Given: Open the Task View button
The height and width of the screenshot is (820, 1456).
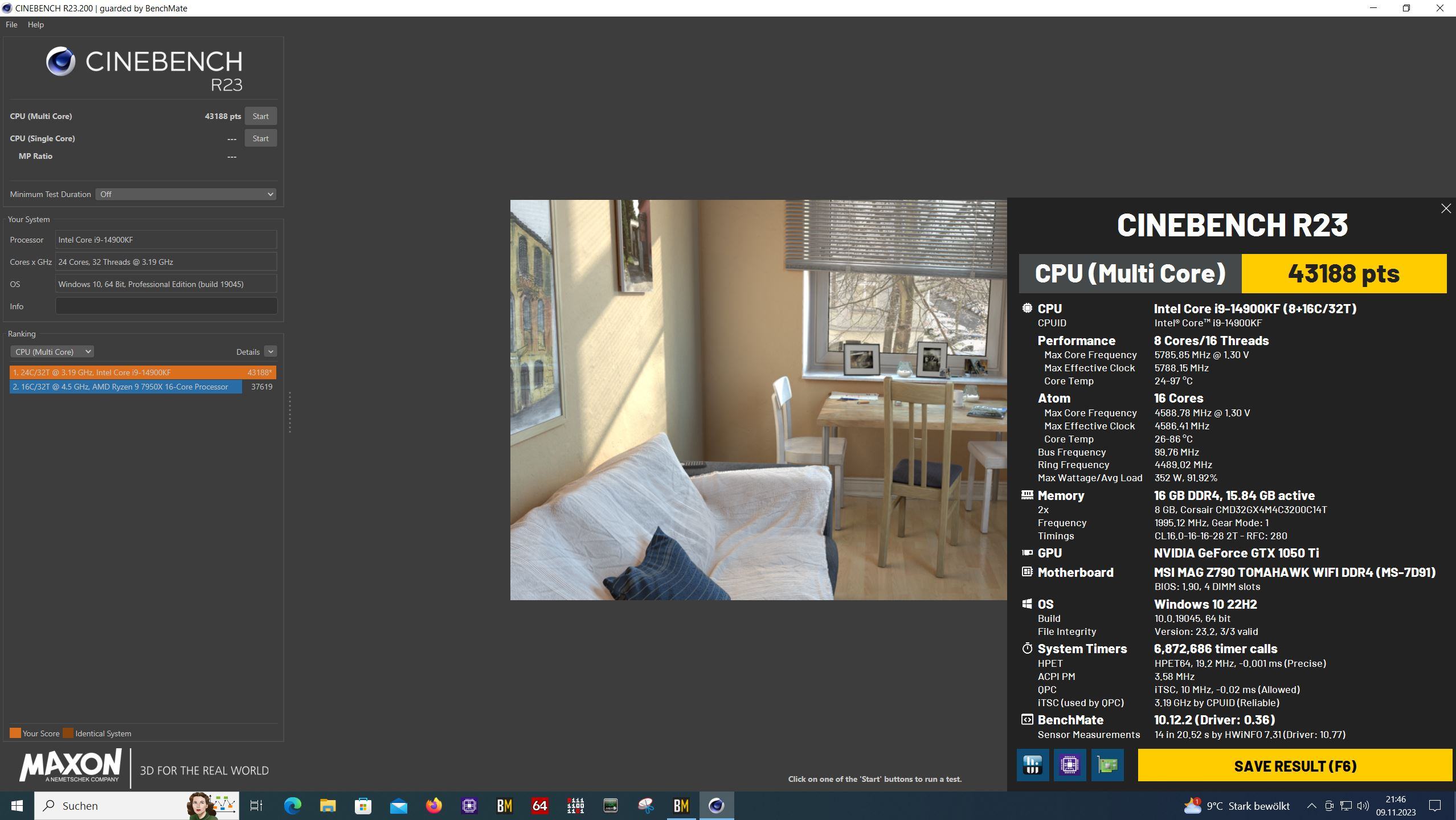Looking at the screenshot, I should 256,806.
